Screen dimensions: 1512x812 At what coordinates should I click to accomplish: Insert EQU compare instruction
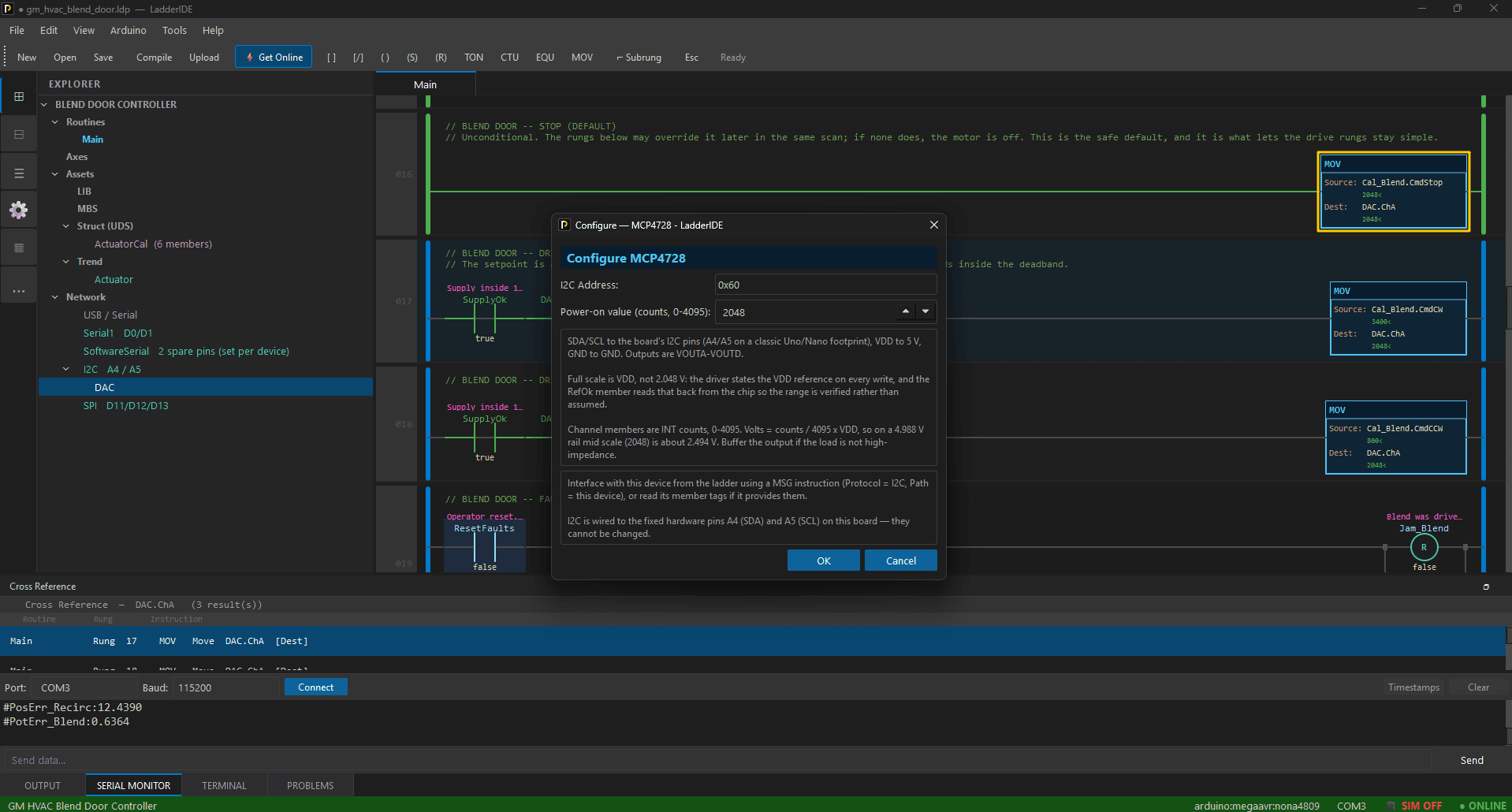[546, 58]
